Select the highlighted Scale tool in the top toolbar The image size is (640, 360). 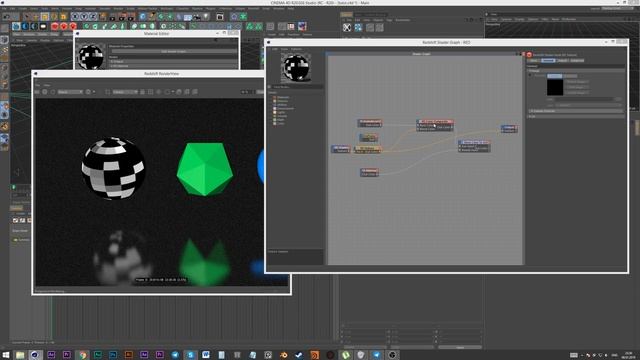point(44,17)
